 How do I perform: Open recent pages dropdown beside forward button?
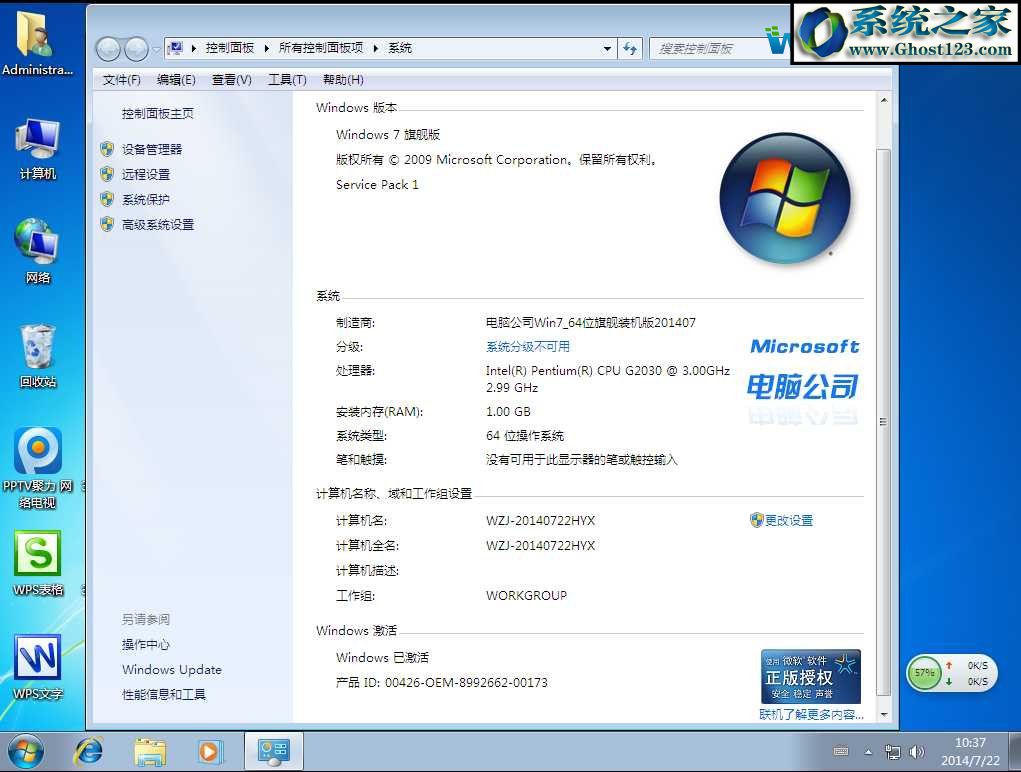(156, 49)
